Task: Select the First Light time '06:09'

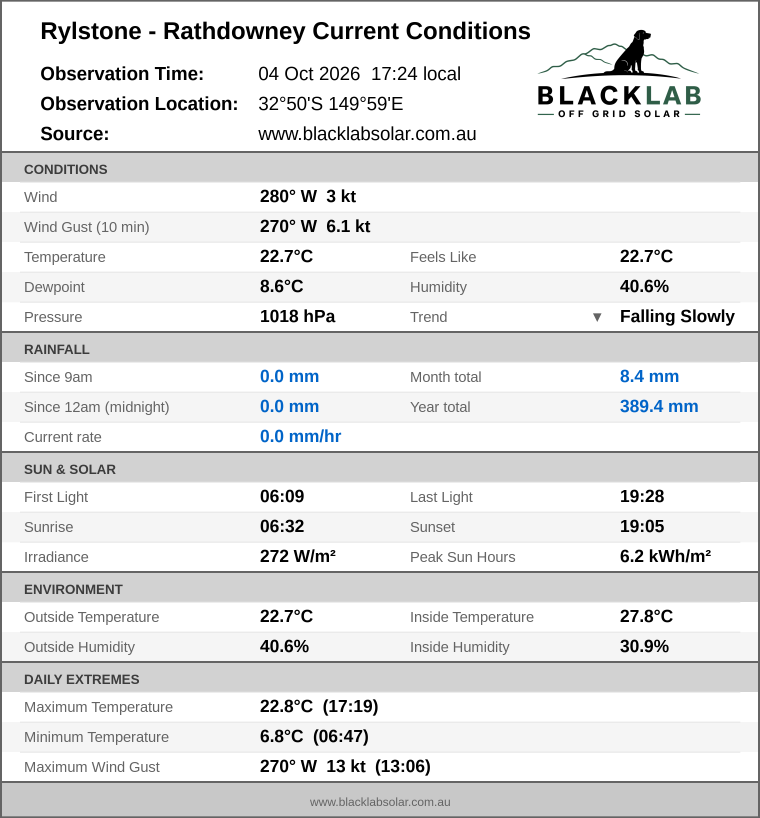Action: coord(282,497)
